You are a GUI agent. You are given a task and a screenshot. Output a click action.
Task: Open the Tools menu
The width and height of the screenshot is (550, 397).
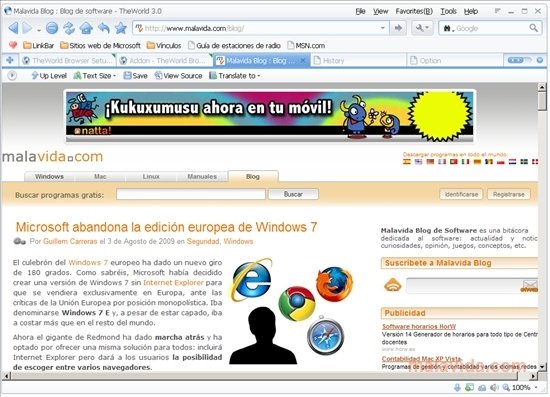[448, 11]
